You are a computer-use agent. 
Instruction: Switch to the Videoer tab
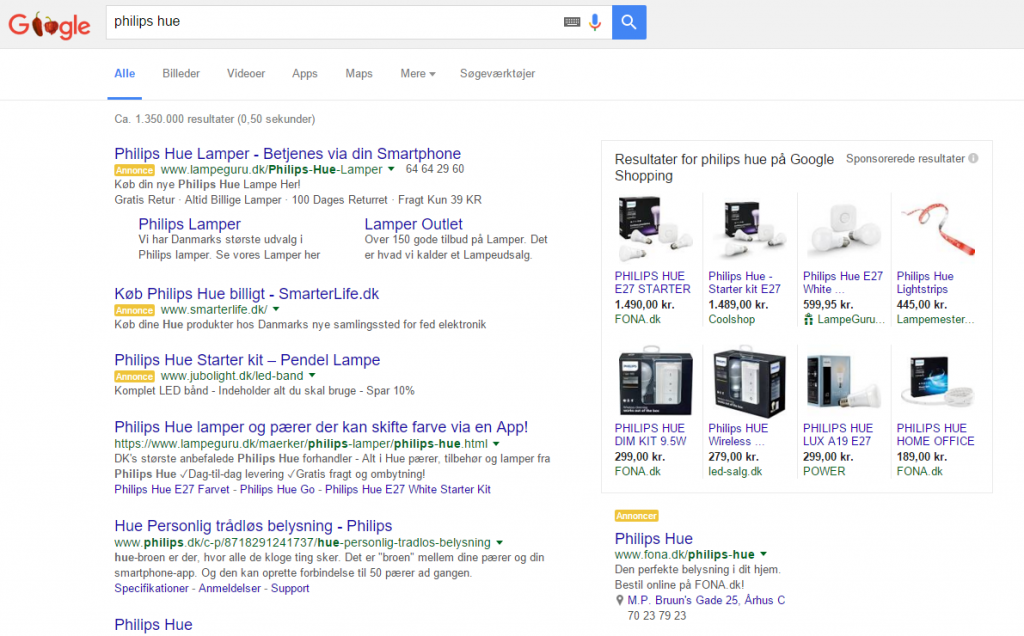click(246, 74)
